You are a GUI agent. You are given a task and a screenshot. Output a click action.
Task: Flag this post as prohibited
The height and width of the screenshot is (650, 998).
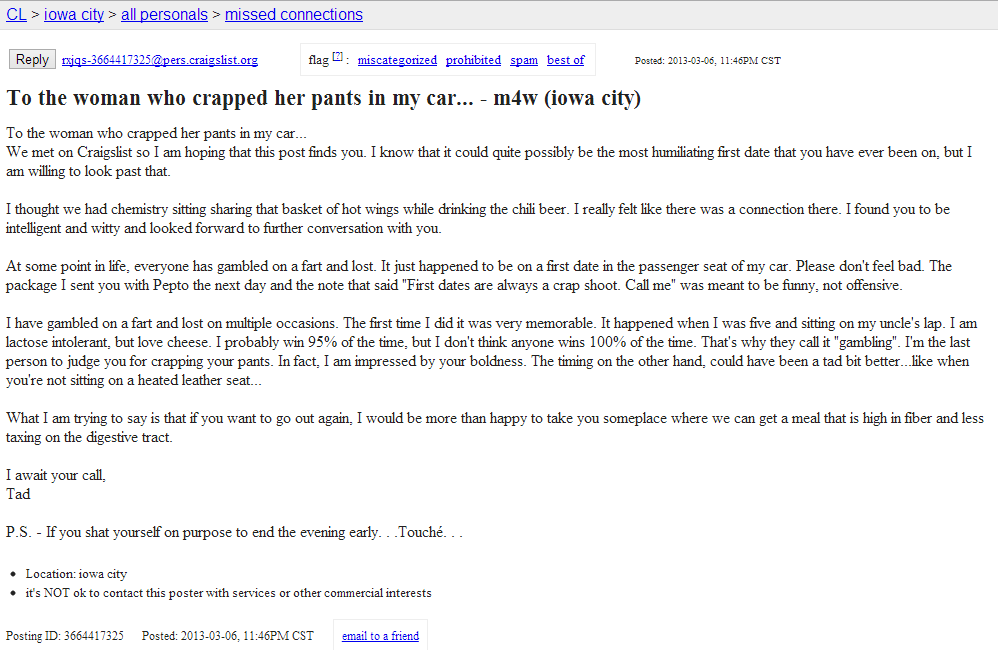(x=474, y=60)
